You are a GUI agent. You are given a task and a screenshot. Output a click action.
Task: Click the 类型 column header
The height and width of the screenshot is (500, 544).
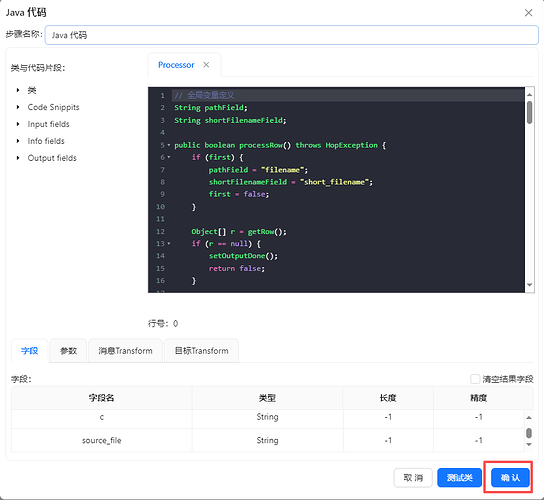[x=267, y=398]
